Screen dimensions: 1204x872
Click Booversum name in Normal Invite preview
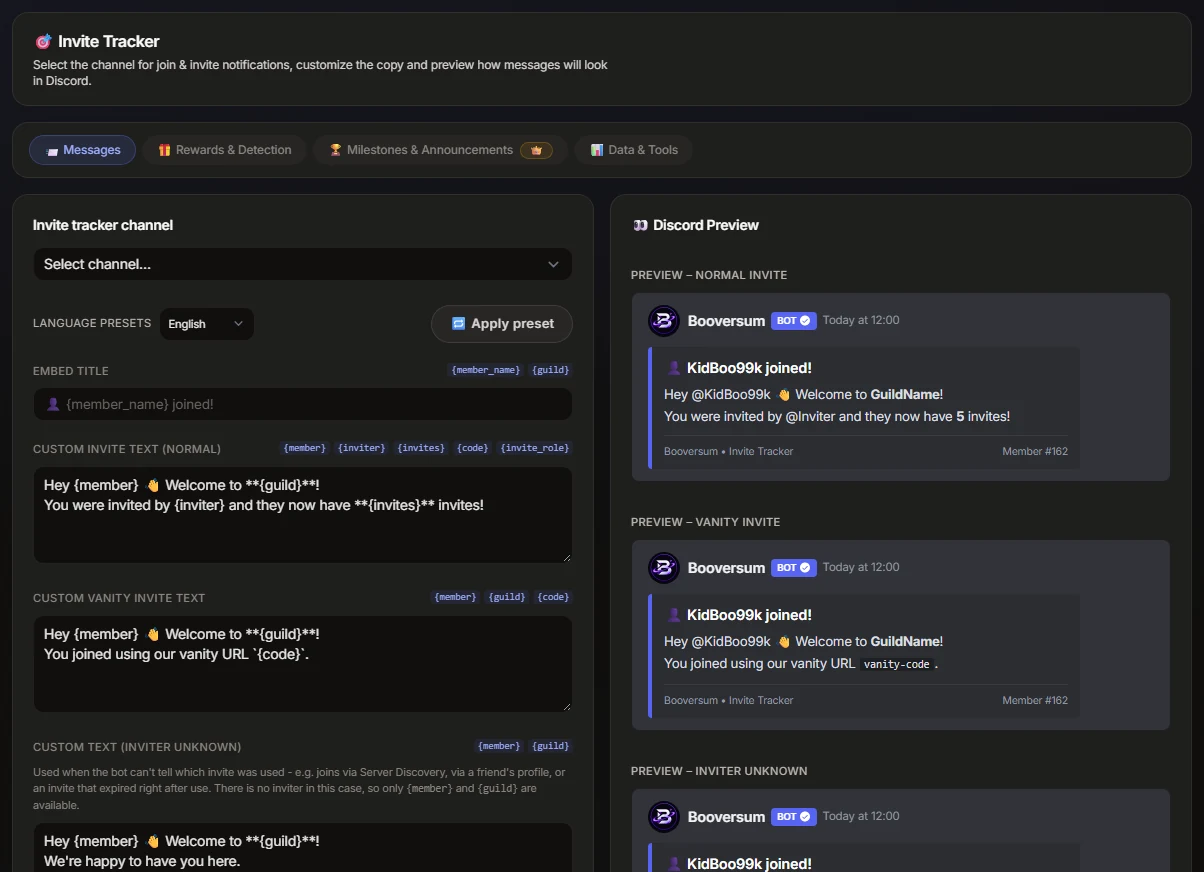click(726, 320)
